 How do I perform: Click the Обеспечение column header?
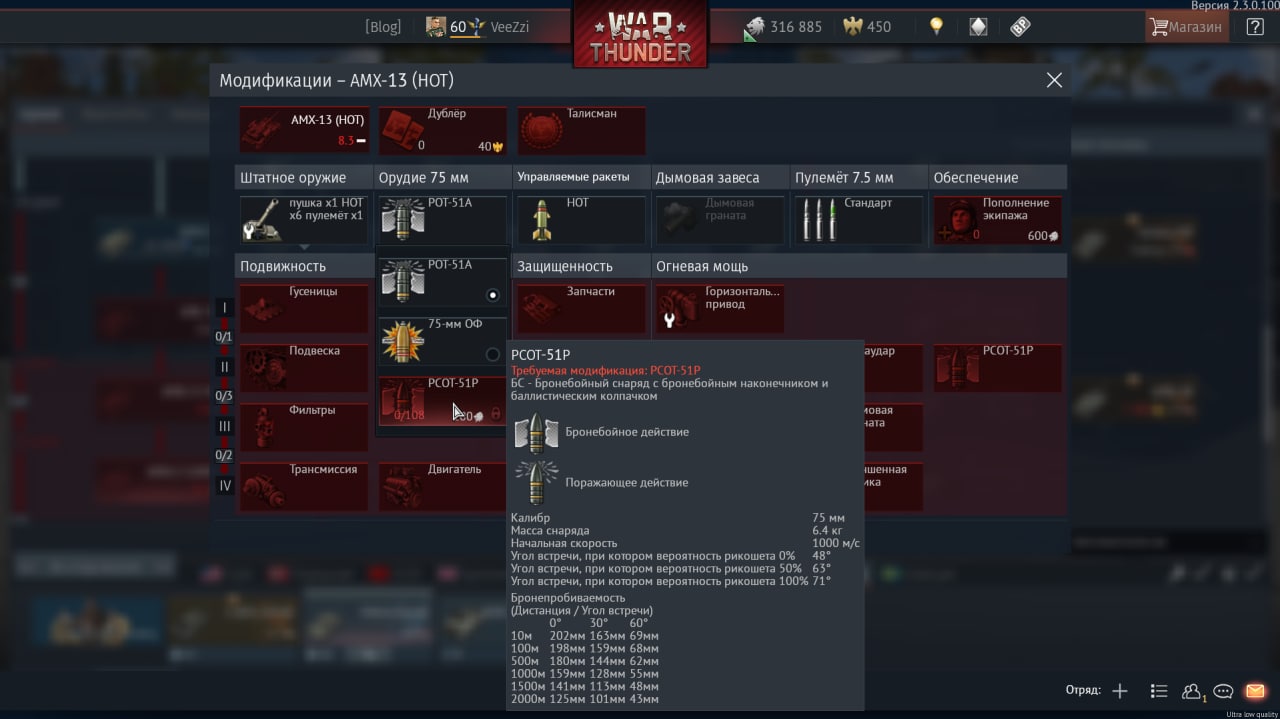point(998,177)
